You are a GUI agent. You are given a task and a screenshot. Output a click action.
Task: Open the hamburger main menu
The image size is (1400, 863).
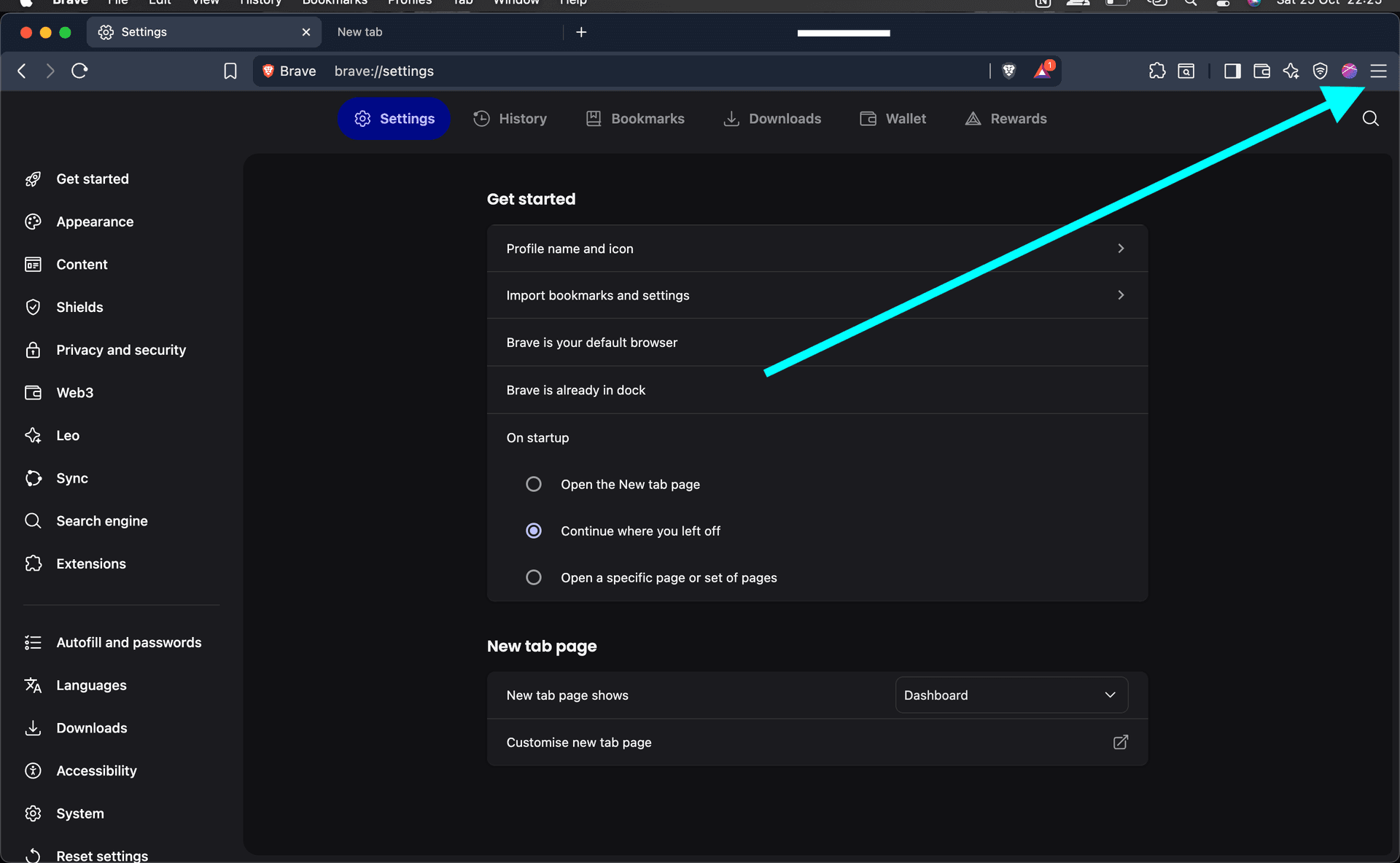pyautogui.click(x=1378, y=71)
